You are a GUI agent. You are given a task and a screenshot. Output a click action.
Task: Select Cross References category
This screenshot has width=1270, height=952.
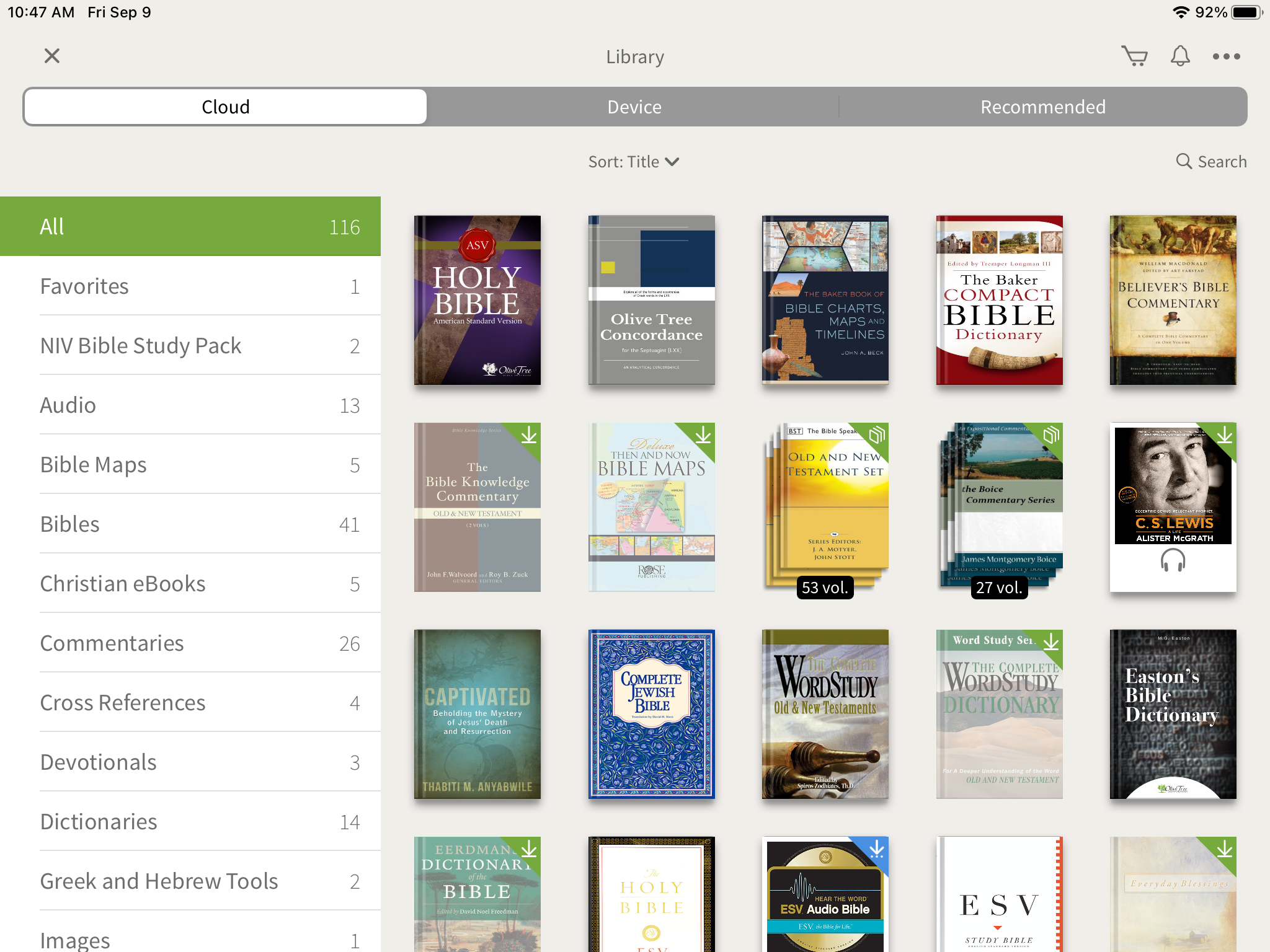190,703
